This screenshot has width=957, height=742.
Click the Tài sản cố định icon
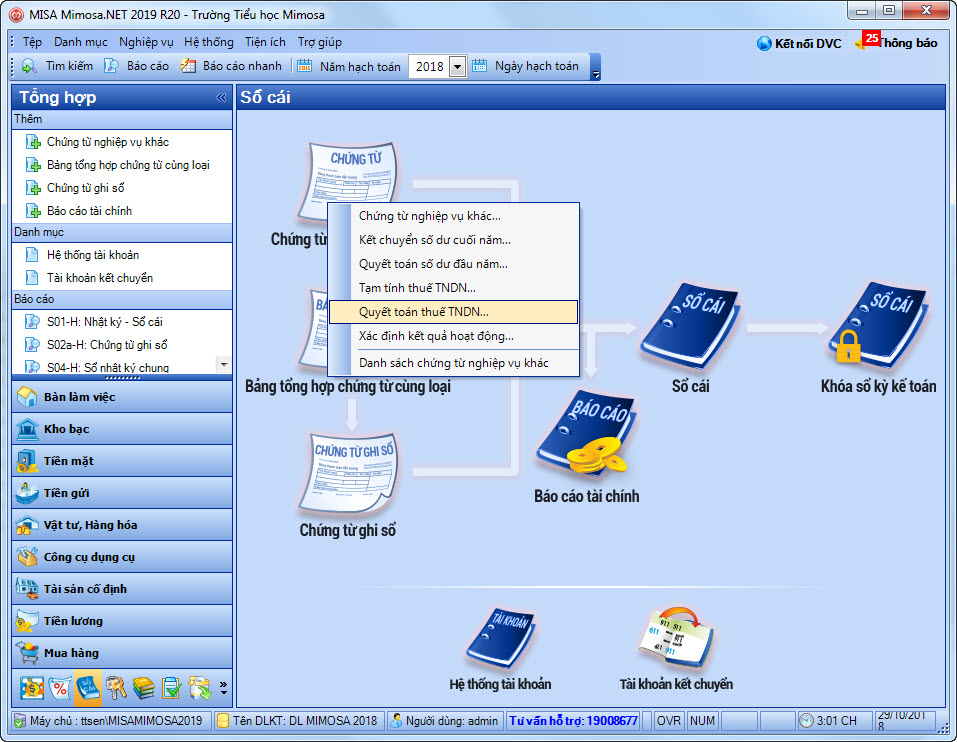click(x=27, y=589)
